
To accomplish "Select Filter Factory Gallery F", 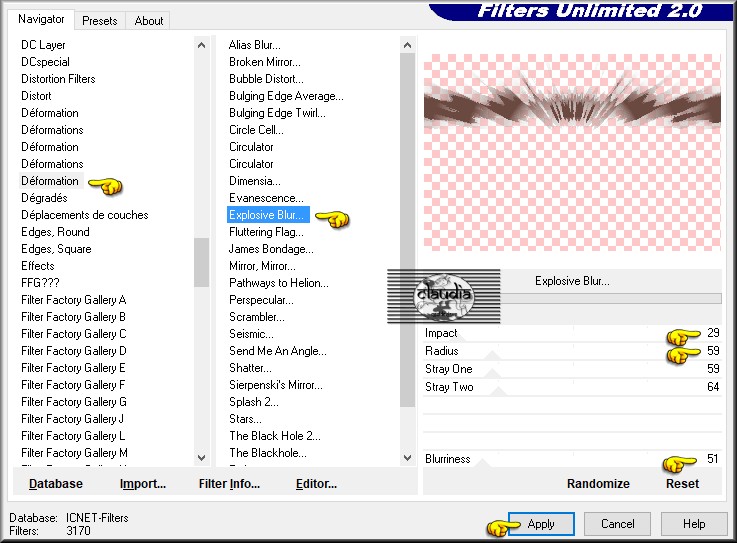I will pos(73,385).
